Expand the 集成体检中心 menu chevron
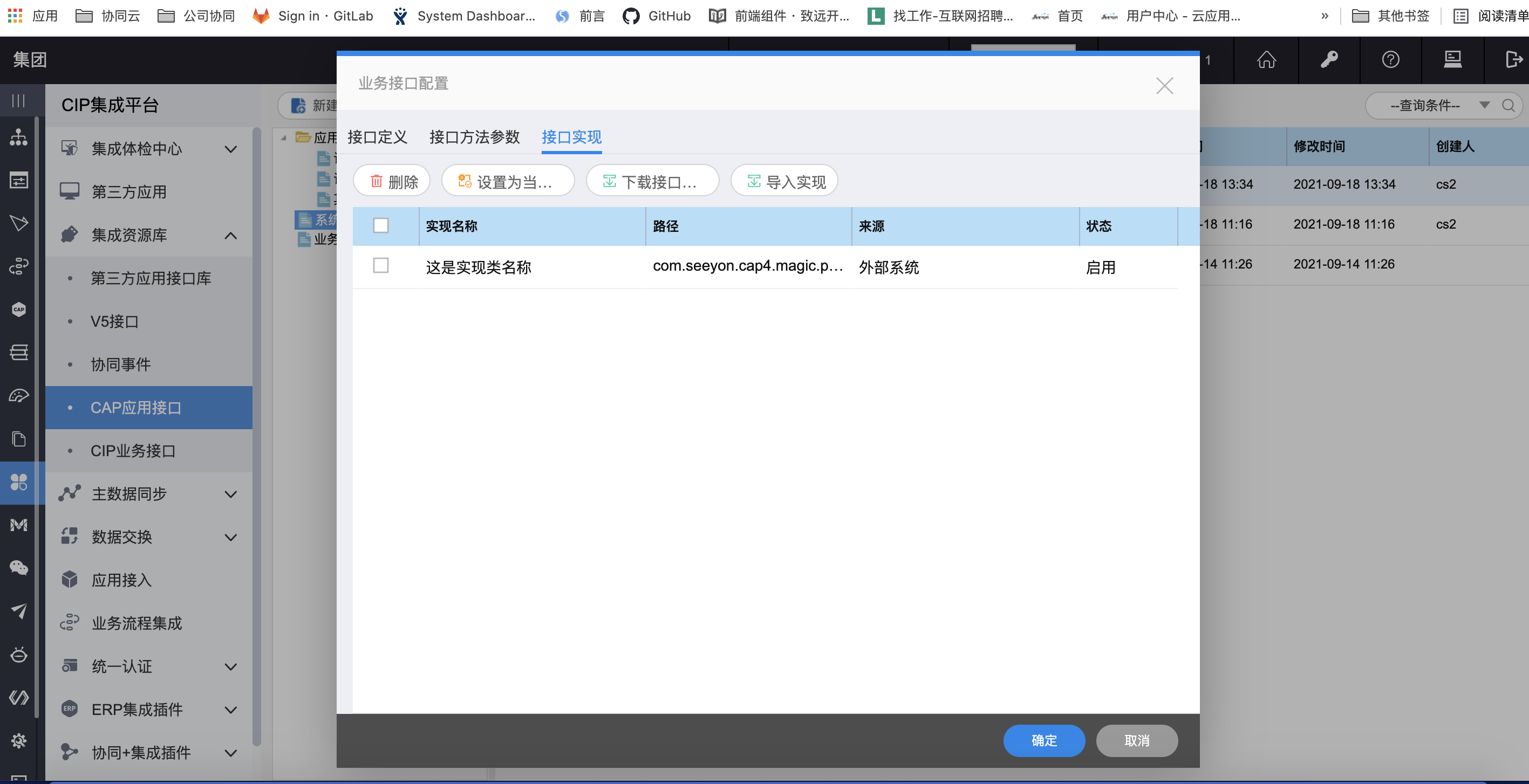The width and height of the screenshot is (1529, 784). point(231,149)
